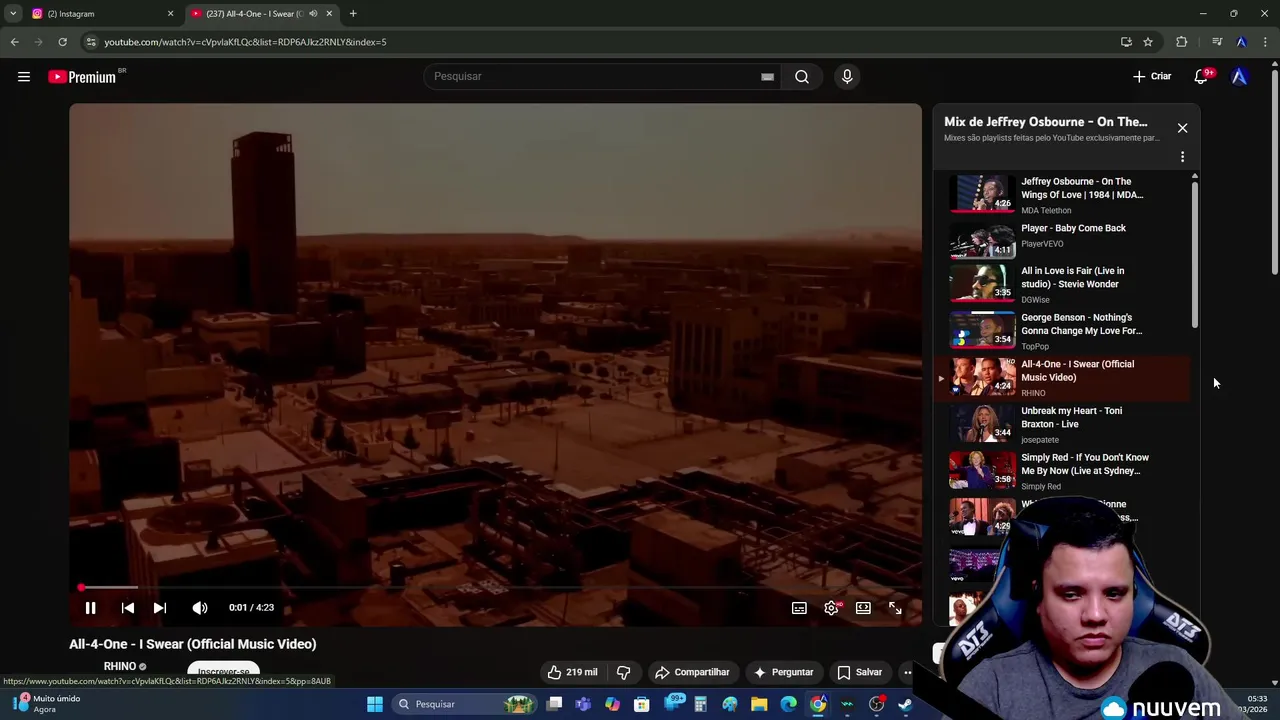
Task: Reload the current page
Action: pyautogui.click(x=62, y=42)
